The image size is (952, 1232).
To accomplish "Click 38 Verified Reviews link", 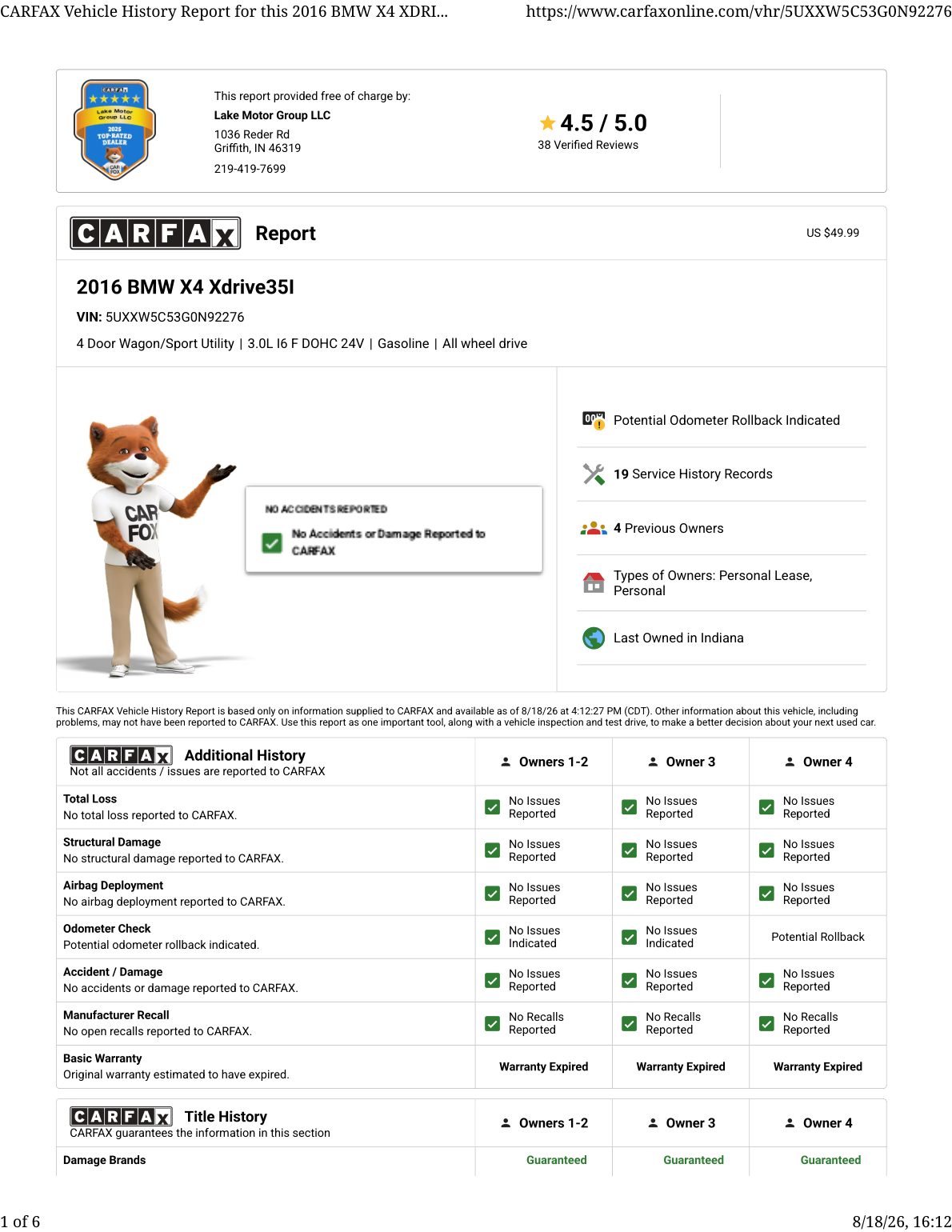I will (588, 145).
